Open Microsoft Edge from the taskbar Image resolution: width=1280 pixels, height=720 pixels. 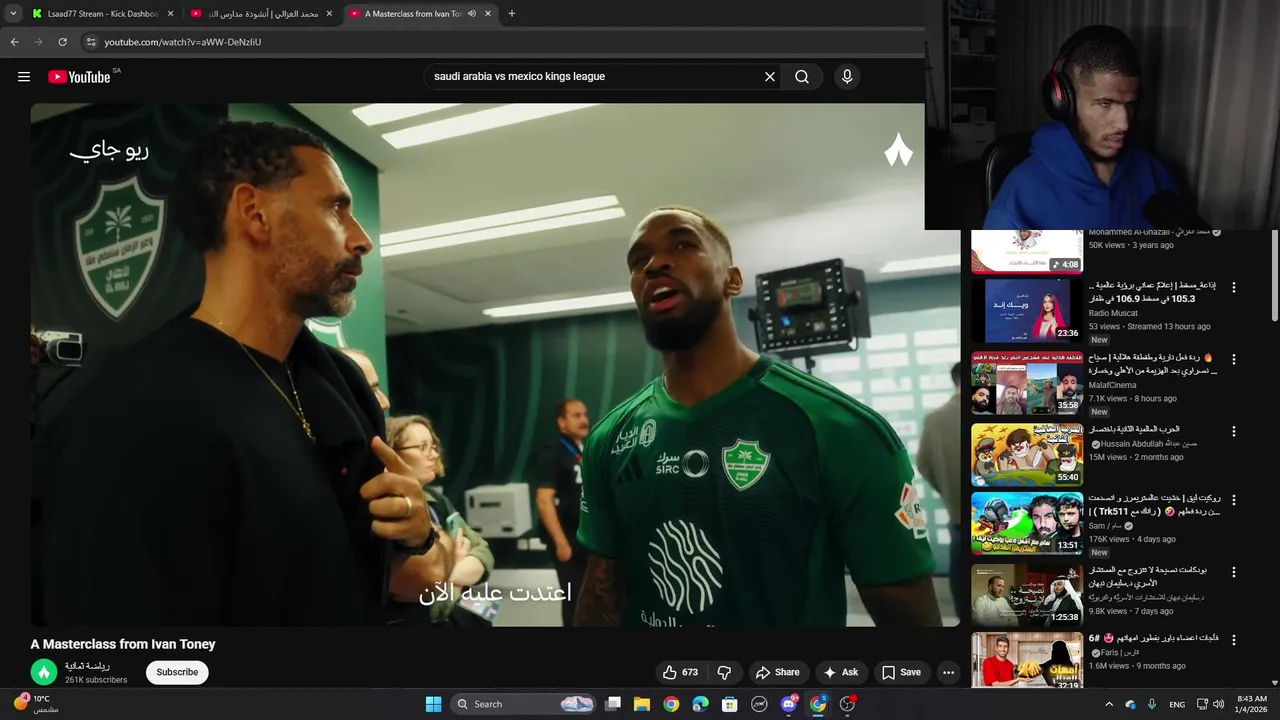[700, 704]
